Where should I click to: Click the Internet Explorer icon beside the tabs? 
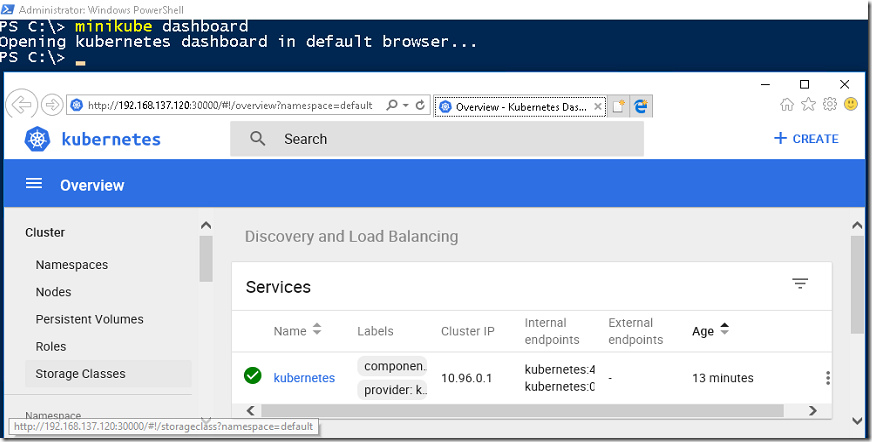coord(641,106)
